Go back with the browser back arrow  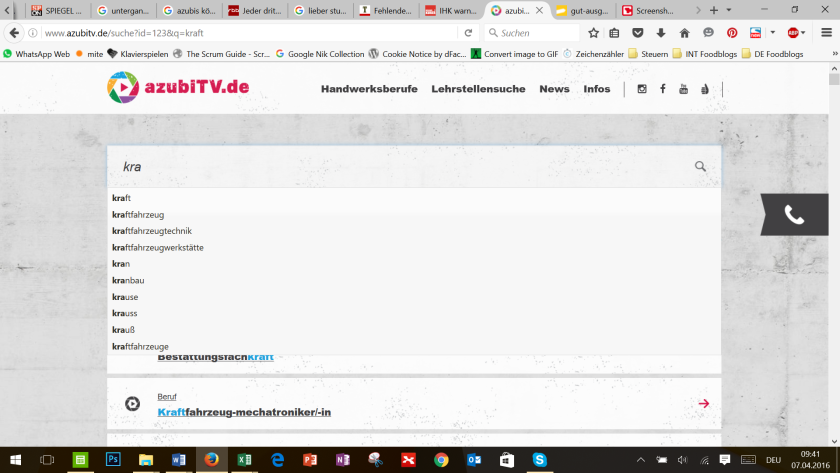14,33
